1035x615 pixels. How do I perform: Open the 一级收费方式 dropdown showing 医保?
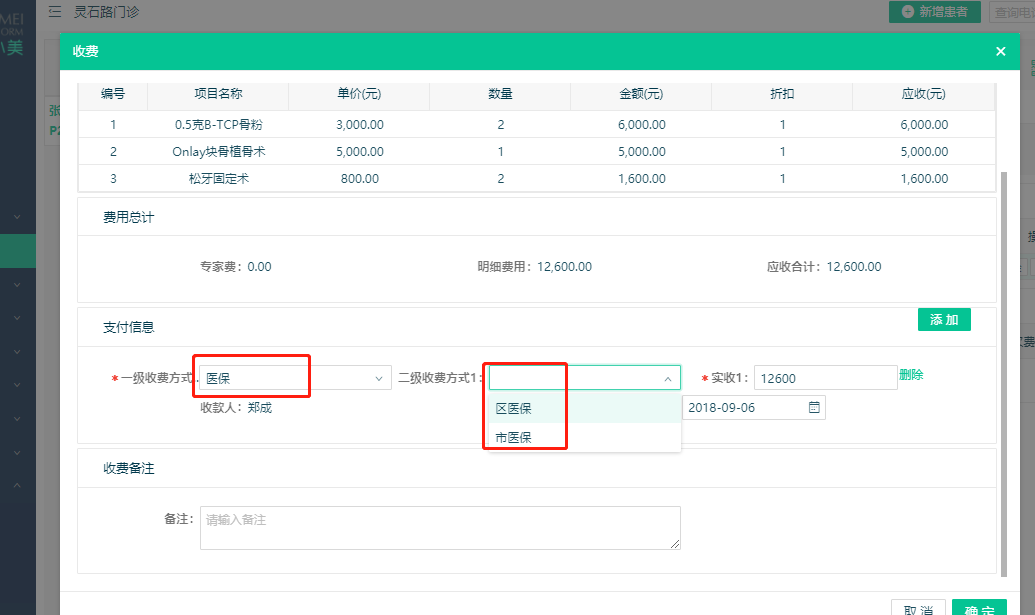[294, 378]
